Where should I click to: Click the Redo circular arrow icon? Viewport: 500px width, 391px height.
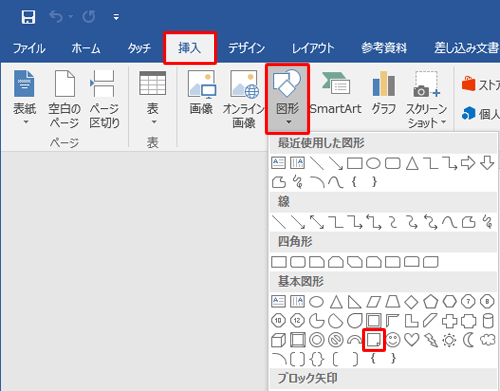(89, 16)
